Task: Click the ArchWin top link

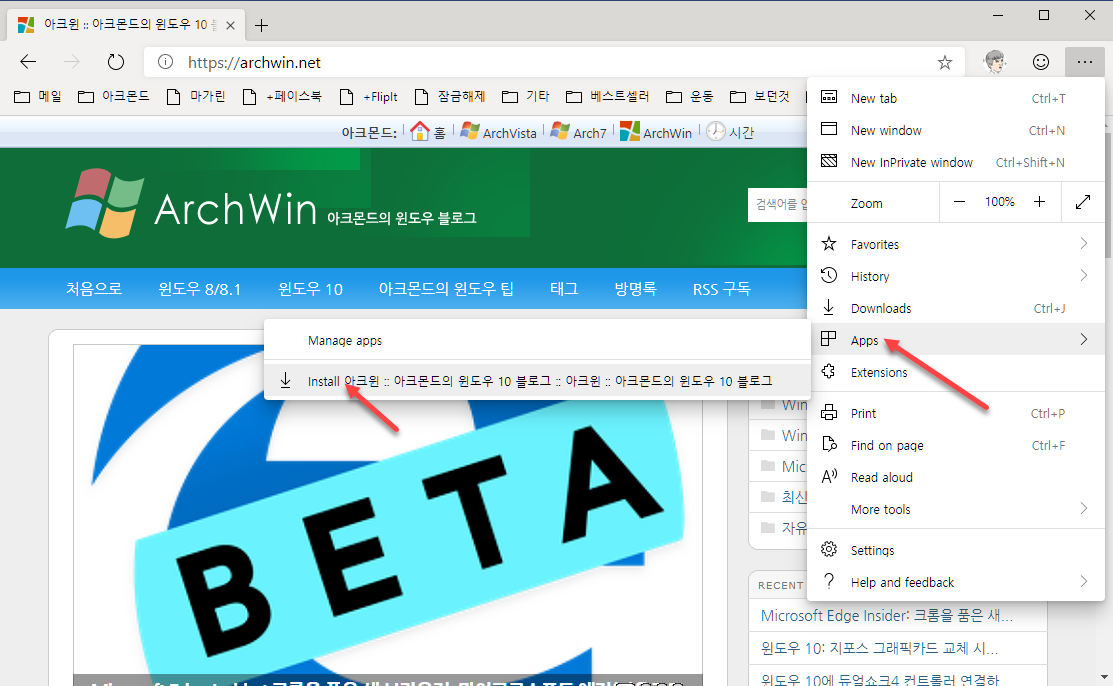Action: pyautogui.click(x=656, y=131)
